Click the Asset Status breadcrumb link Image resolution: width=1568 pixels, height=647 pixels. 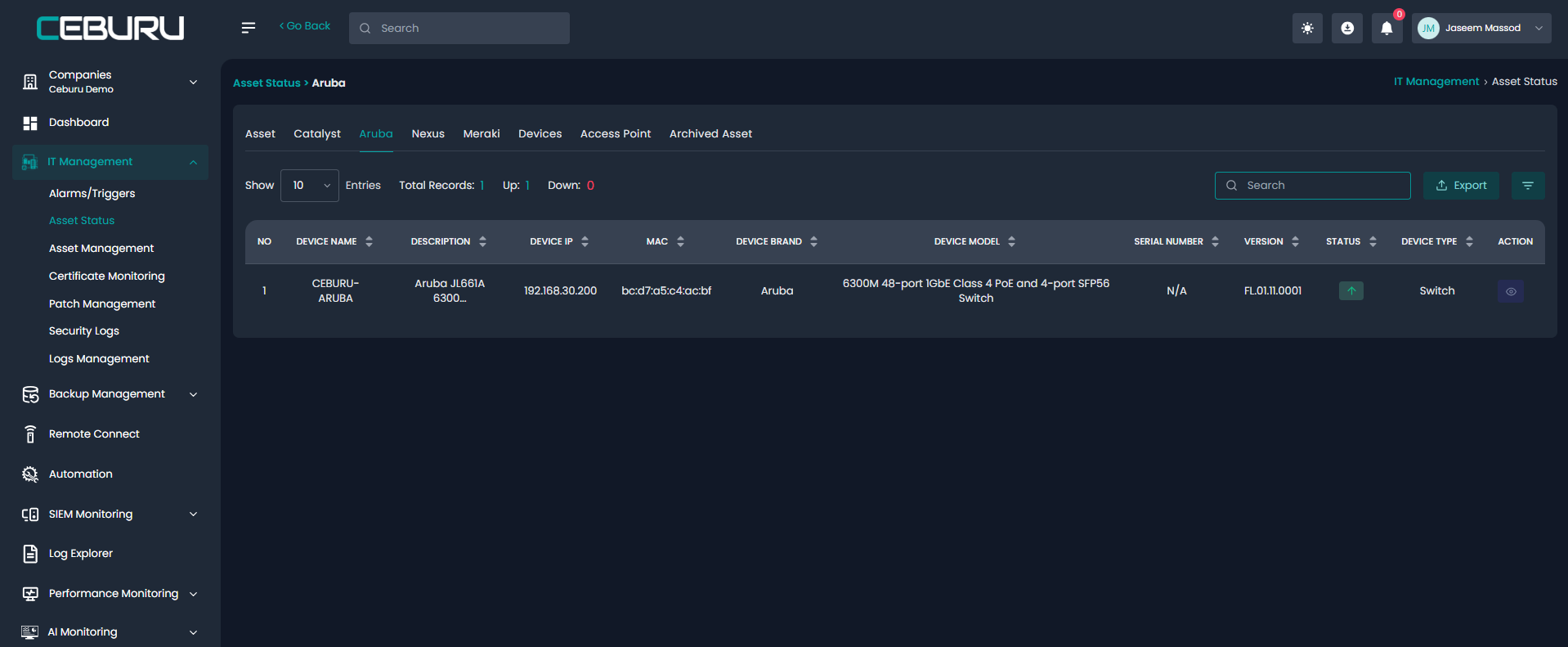pyautogui.click(x=267, y=83)
